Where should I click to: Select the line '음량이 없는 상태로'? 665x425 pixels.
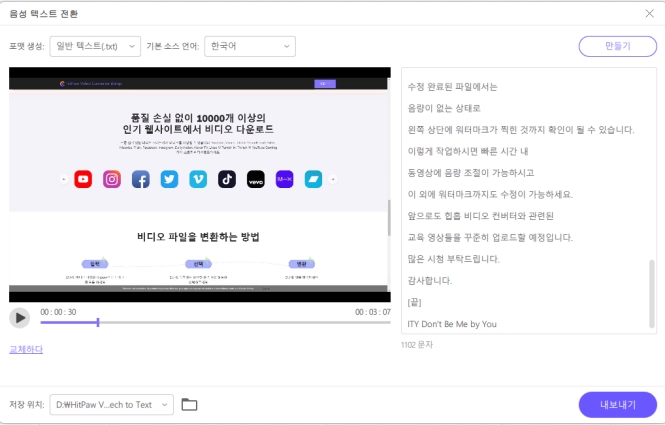444,108
